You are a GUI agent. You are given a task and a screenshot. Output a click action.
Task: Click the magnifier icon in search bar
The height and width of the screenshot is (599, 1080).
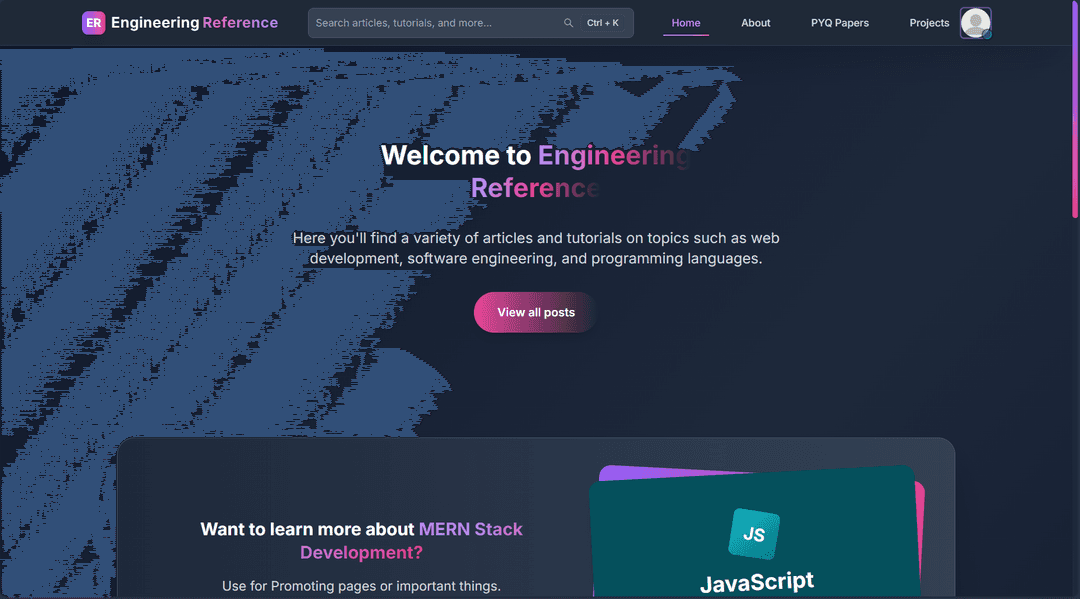click(x=568, y=23)
